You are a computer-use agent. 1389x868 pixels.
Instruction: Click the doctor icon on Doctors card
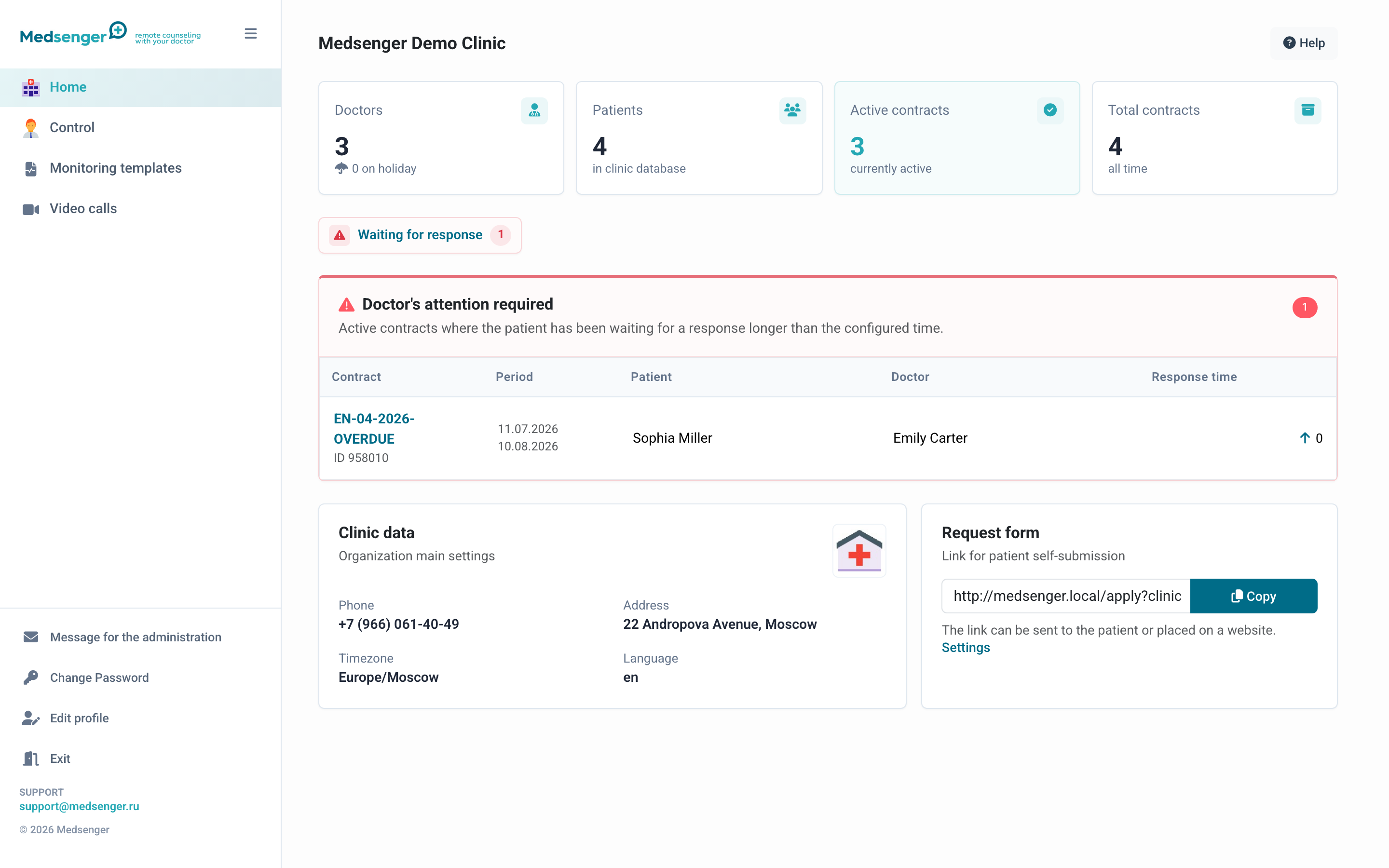tap(534, 110)
